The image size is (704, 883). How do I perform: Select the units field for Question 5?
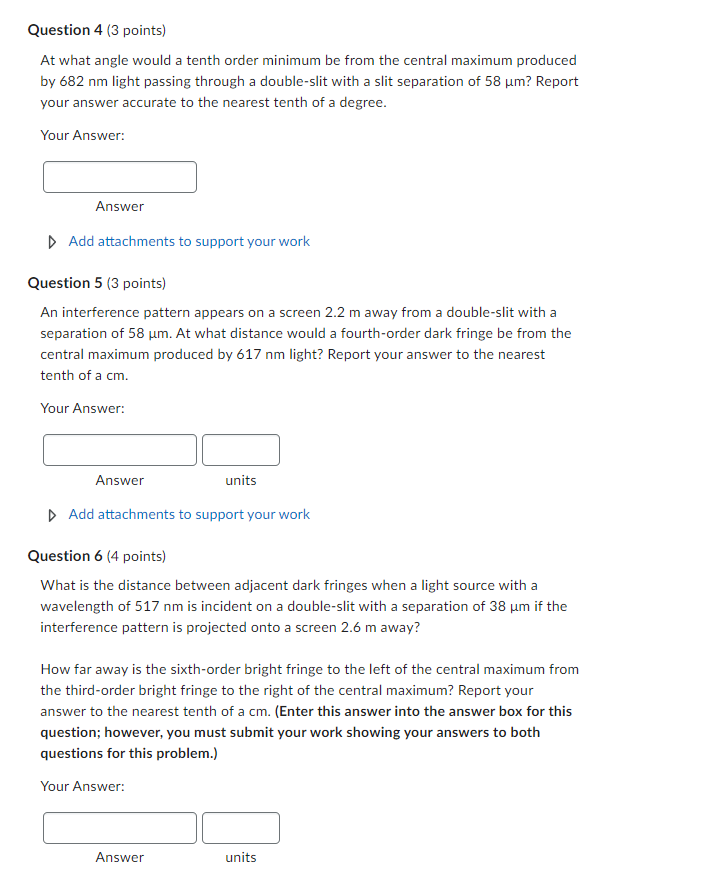tap(240, 449)
